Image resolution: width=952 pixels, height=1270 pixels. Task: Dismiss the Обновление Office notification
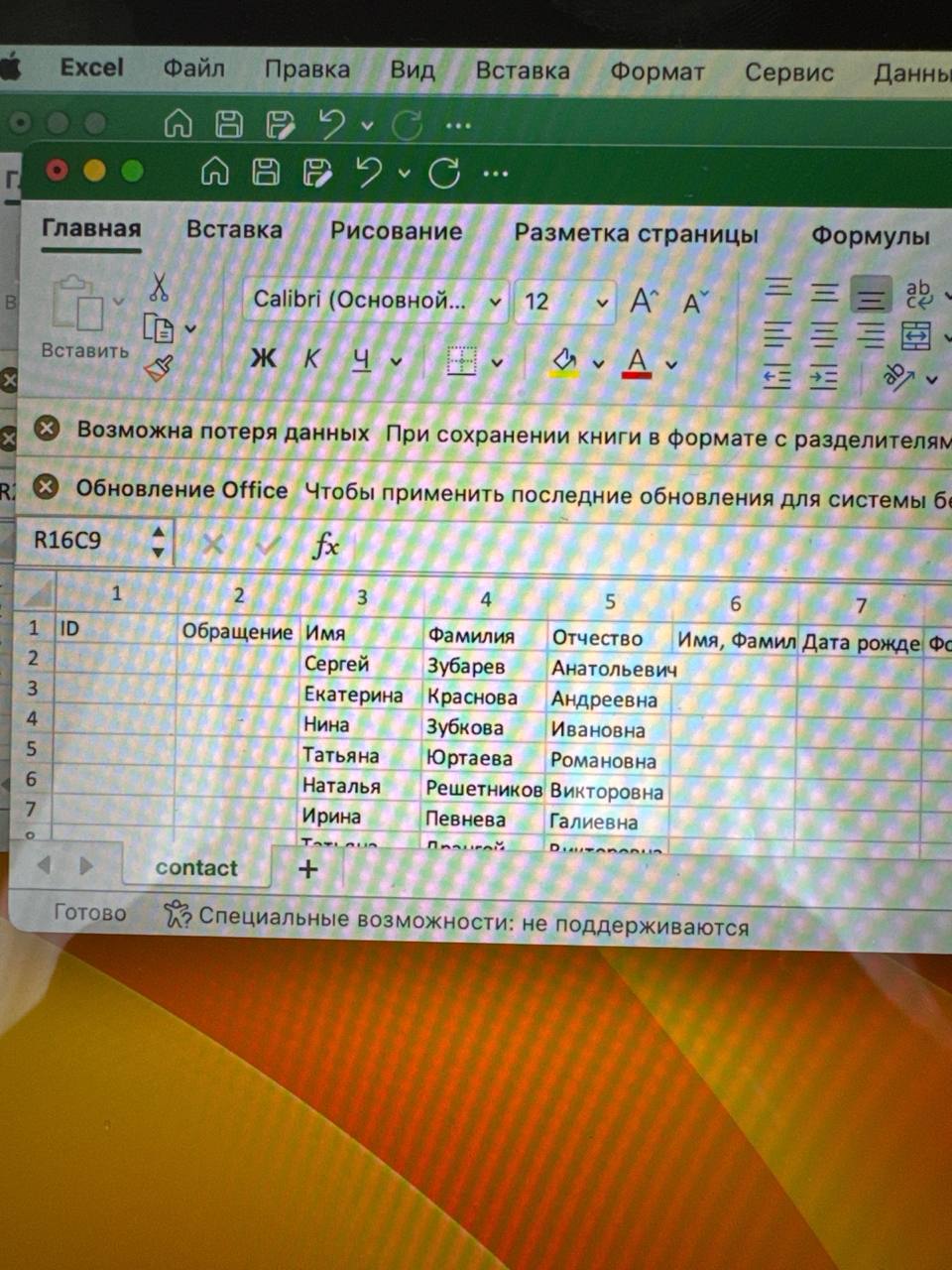(x=47, y=487)
